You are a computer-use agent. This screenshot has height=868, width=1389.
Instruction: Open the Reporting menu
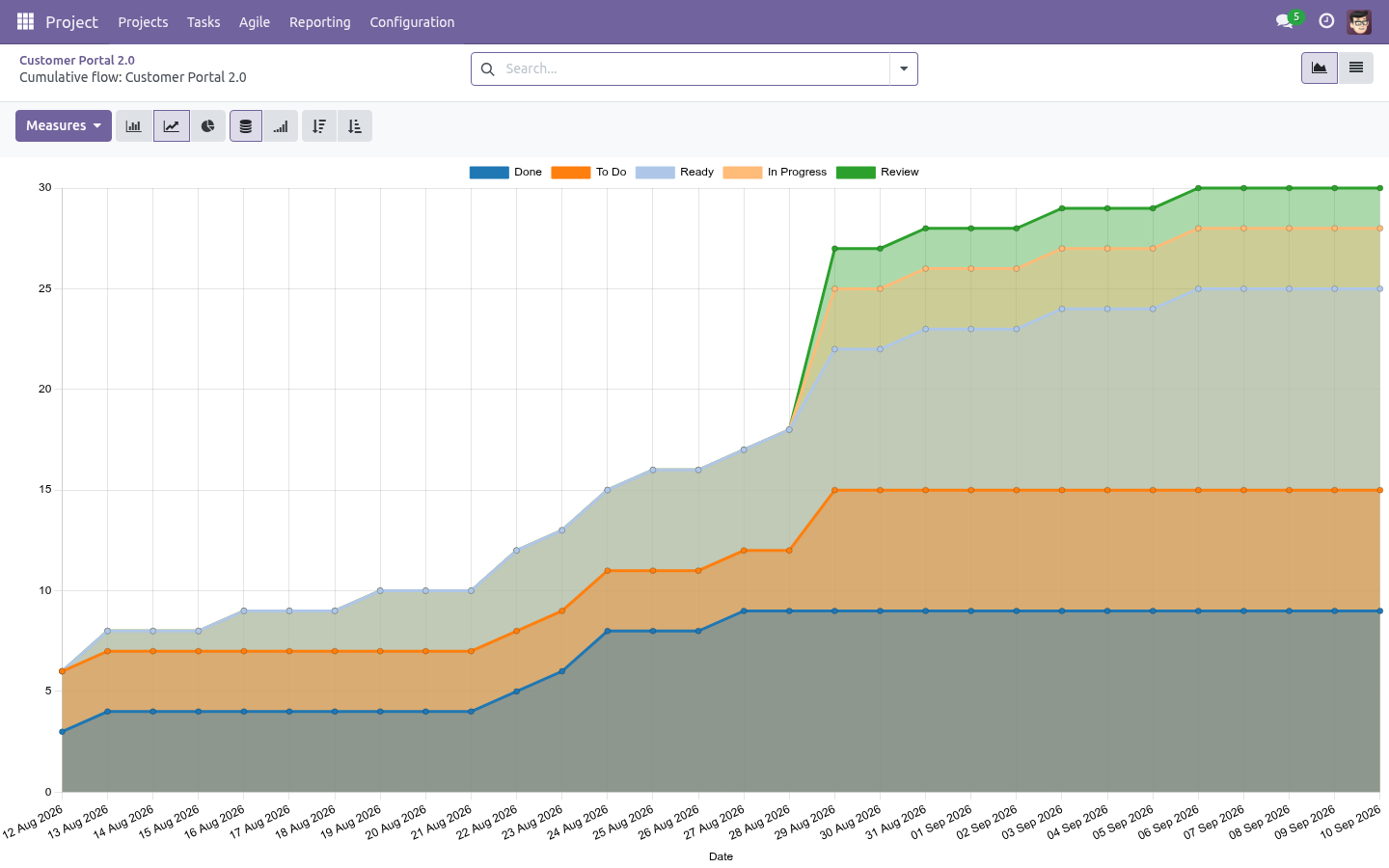coord(320,22)
